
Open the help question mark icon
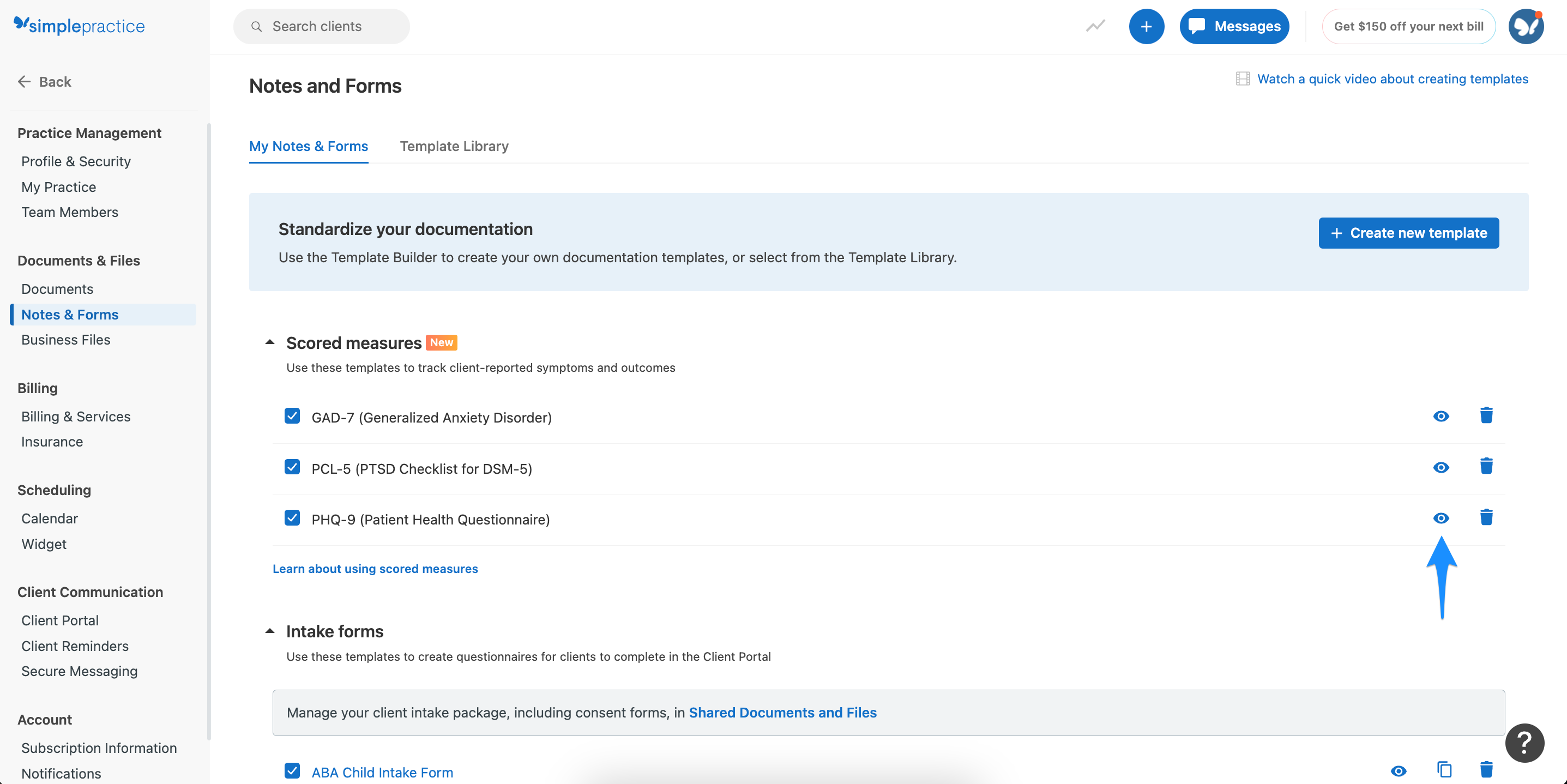(1524, 743)
